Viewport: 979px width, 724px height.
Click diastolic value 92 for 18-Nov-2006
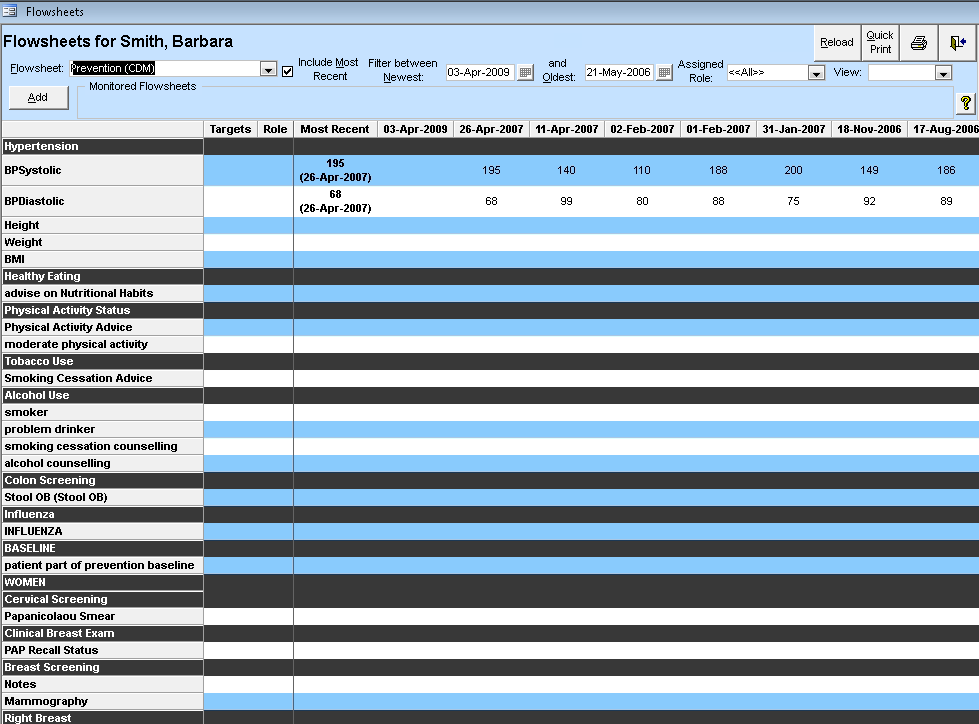pyautogui.click(x=869, y=202)
